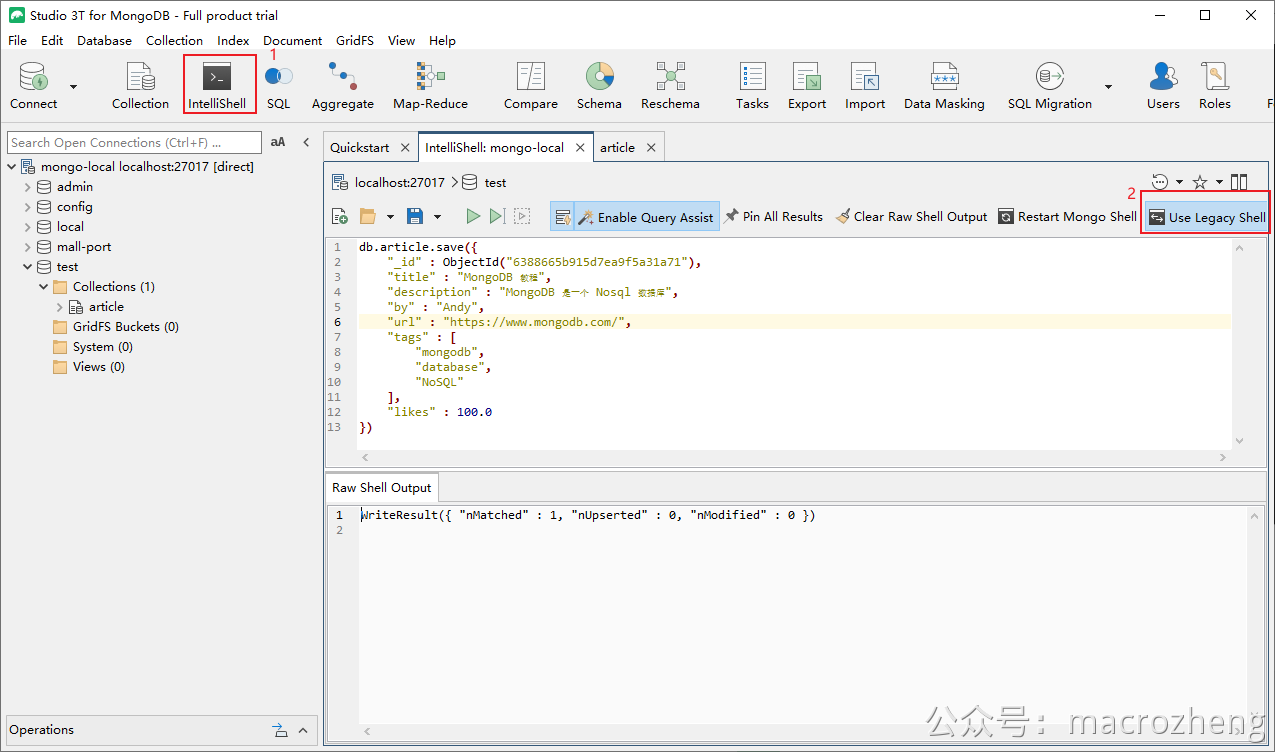Run statement at cursor step button
Viewport: 1275px width, 752px height.
[497, 216]
